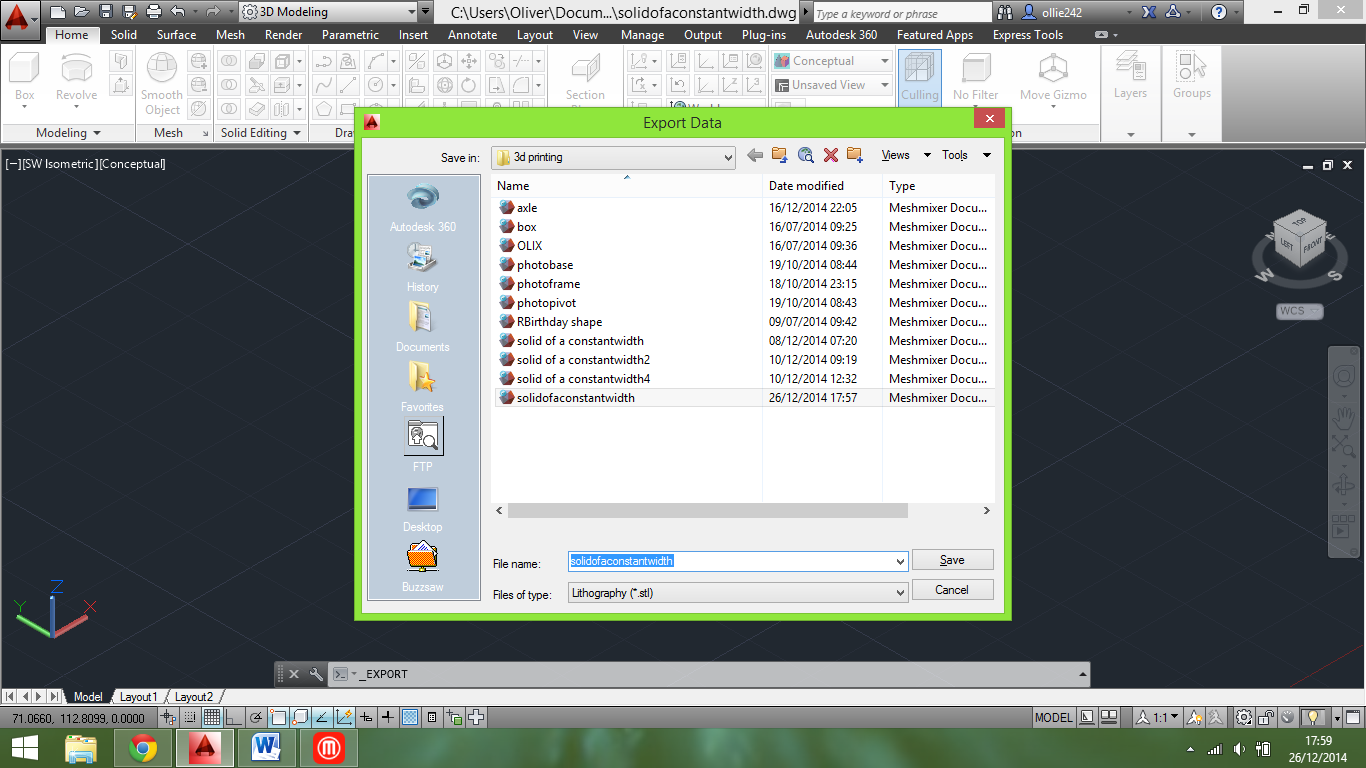Open Autodesk 360 location in sidebar
The width and height of the screenshot is (1366, 768).
[422, 209]
